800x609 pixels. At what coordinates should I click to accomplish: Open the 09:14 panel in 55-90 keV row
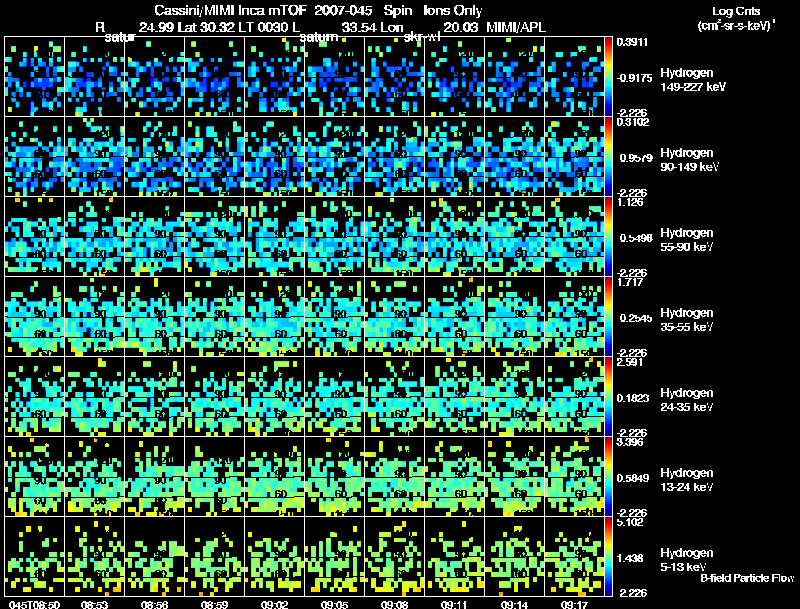pos(514,237)
